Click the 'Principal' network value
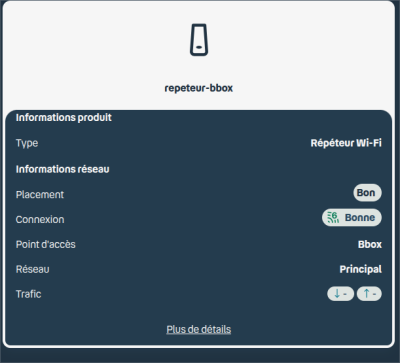This screenshot has height=363, width=400. coord(360,269)
